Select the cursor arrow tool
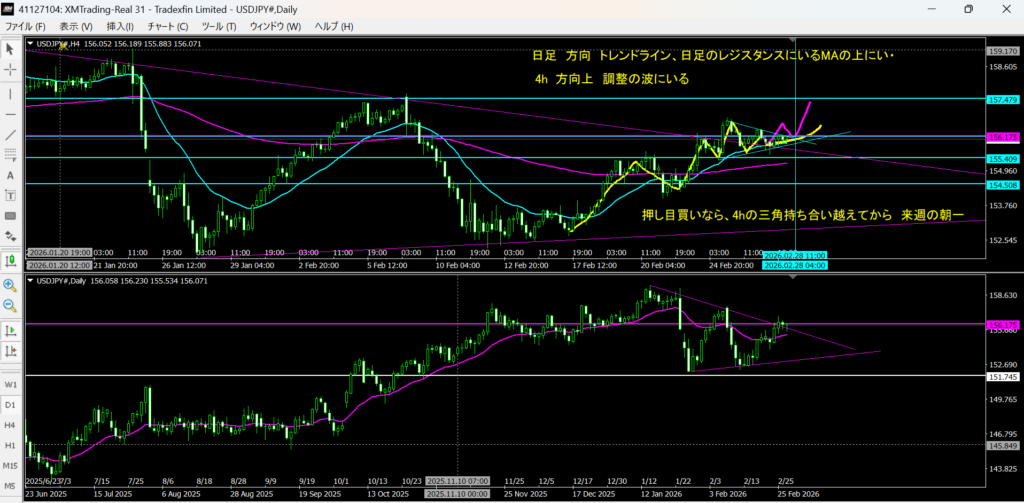 pyautogui.click(x=10, y=48)
